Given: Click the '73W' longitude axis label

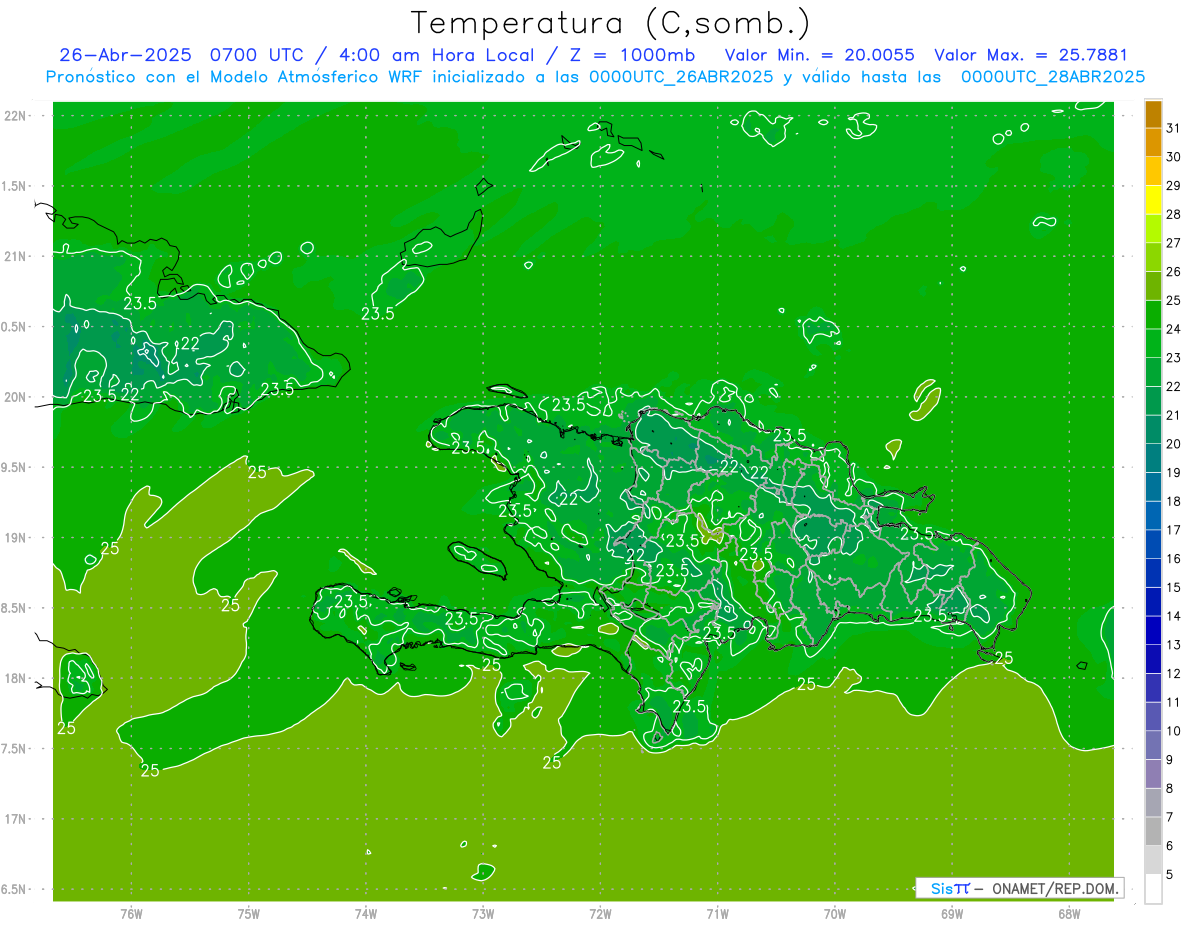Looking at the screenshot, I should point(483,913).
